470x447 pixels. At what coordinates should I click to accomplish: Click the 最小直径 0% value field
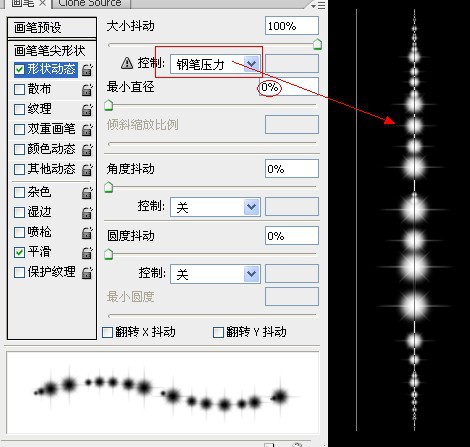pyautogui.click(x=289, y=87)
